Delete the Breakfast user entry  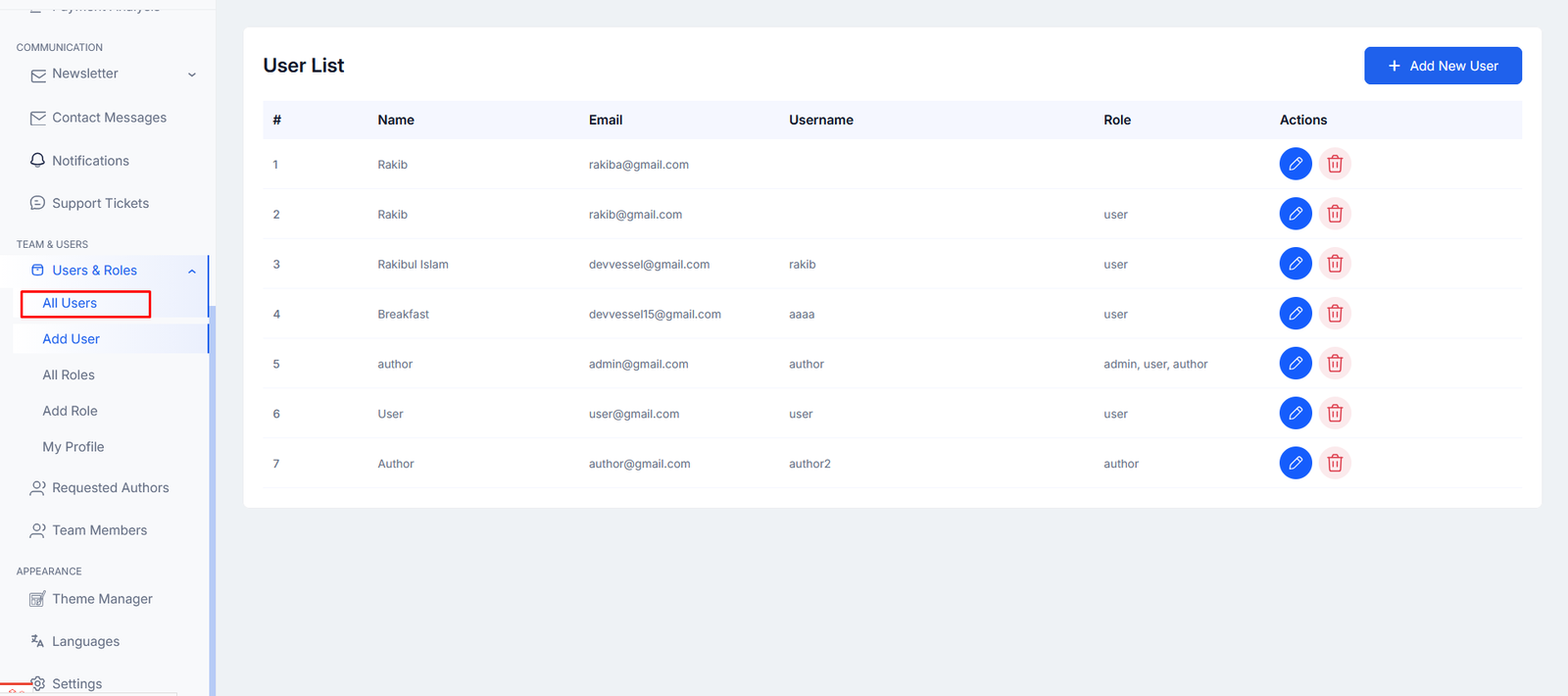[x=1335, y=314]
